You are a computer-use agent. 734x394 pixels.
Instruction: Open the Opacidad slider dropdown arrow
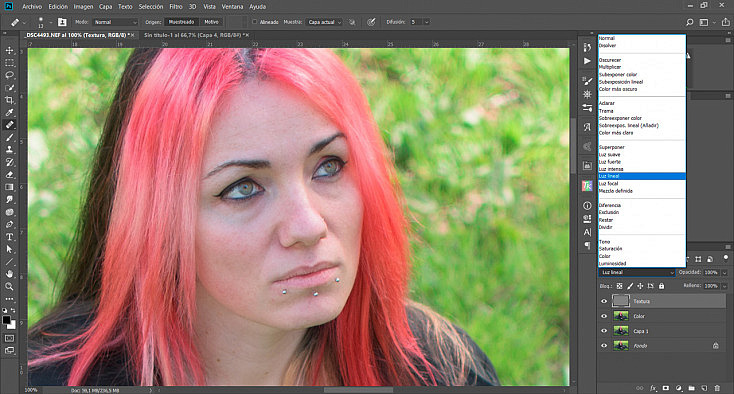coord(725,272)
